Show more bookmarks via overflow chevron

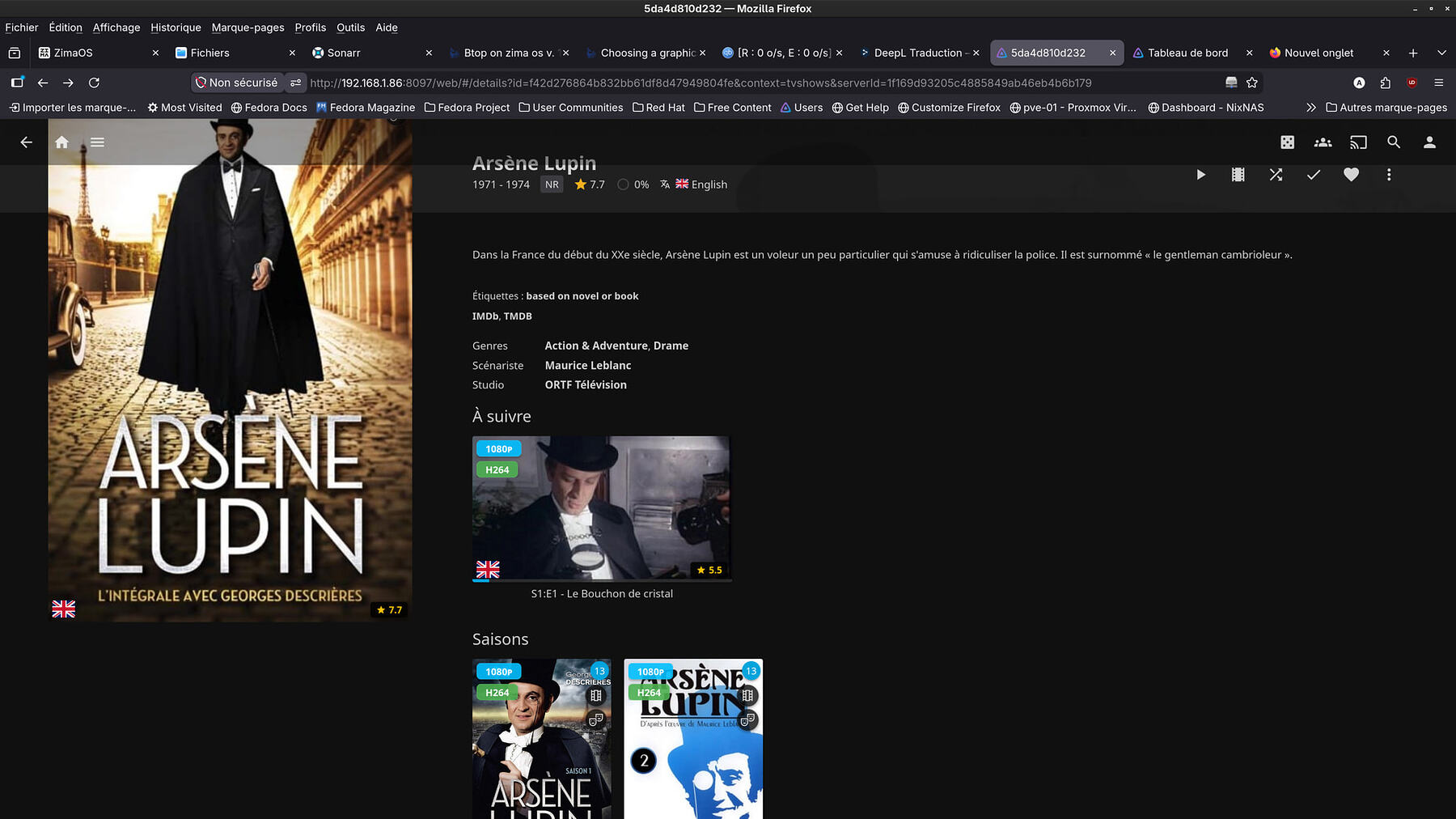click(1310, 108)
